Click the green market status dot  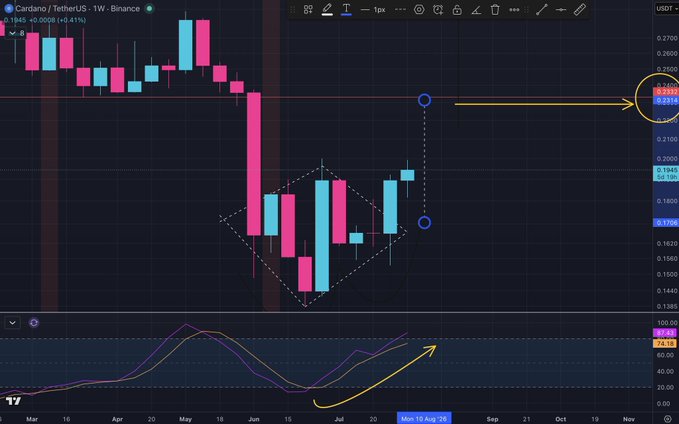point(149,8)
